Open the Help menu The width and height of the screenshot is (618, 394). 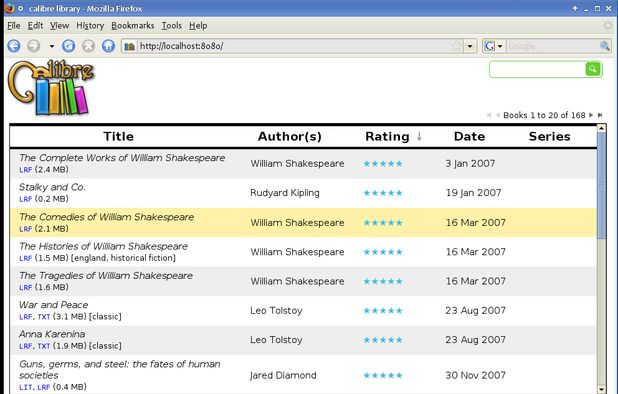coord(198,26)
